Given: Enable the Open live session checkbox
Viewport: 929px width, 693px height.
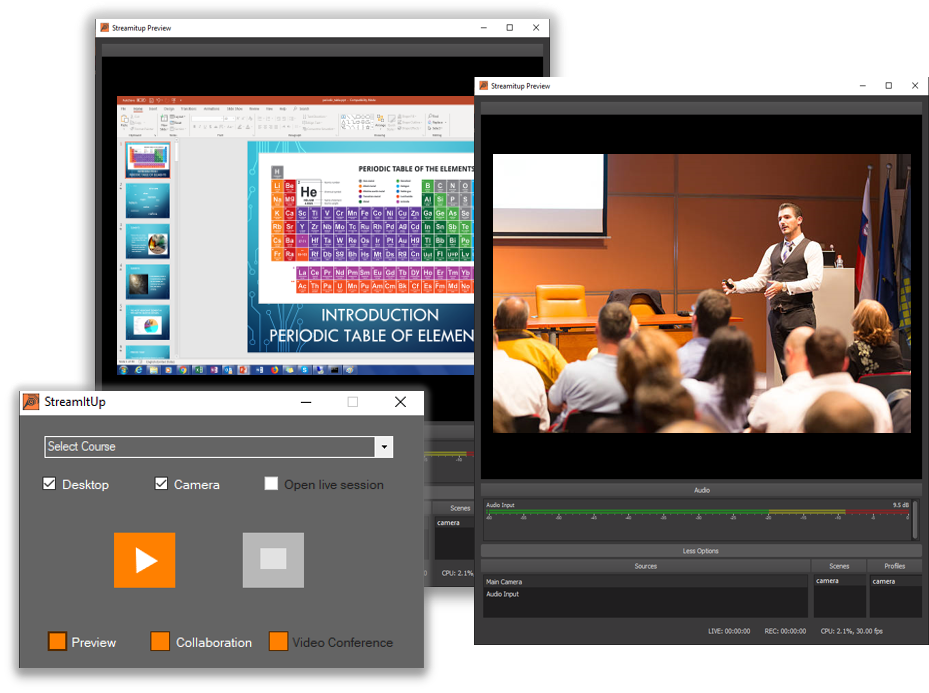Looking at the screenshot, I should click(271, 484).
